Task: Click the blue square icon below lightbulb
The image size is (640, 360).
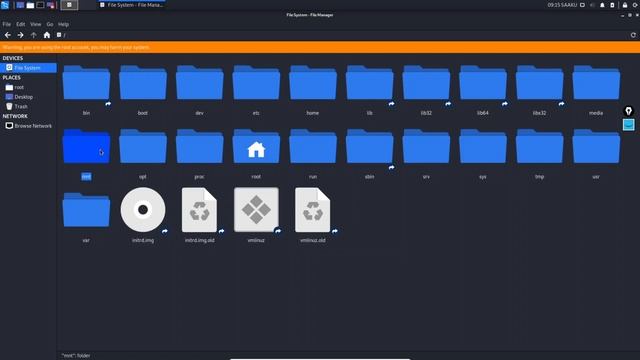Action: point(629,124)
